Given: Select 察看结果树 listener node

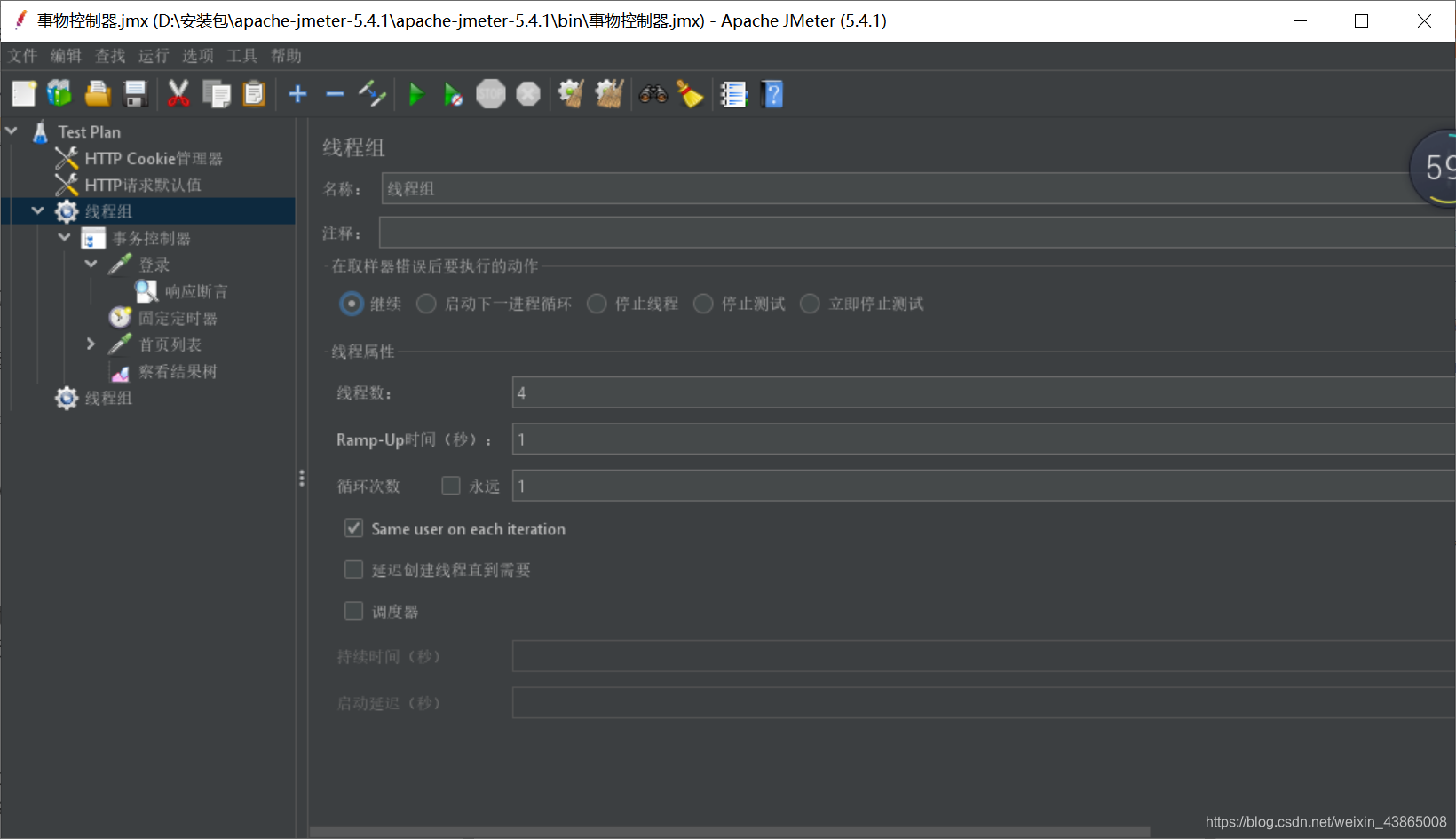Looking at the screenshot, I should click(x=178, y=372).
